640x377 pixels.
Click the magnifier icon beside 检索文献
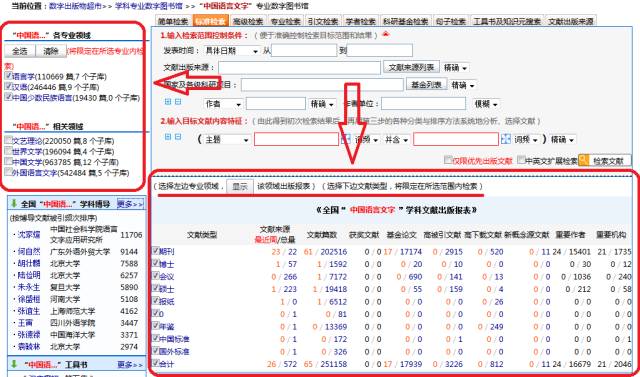click(x=584, y=160)
